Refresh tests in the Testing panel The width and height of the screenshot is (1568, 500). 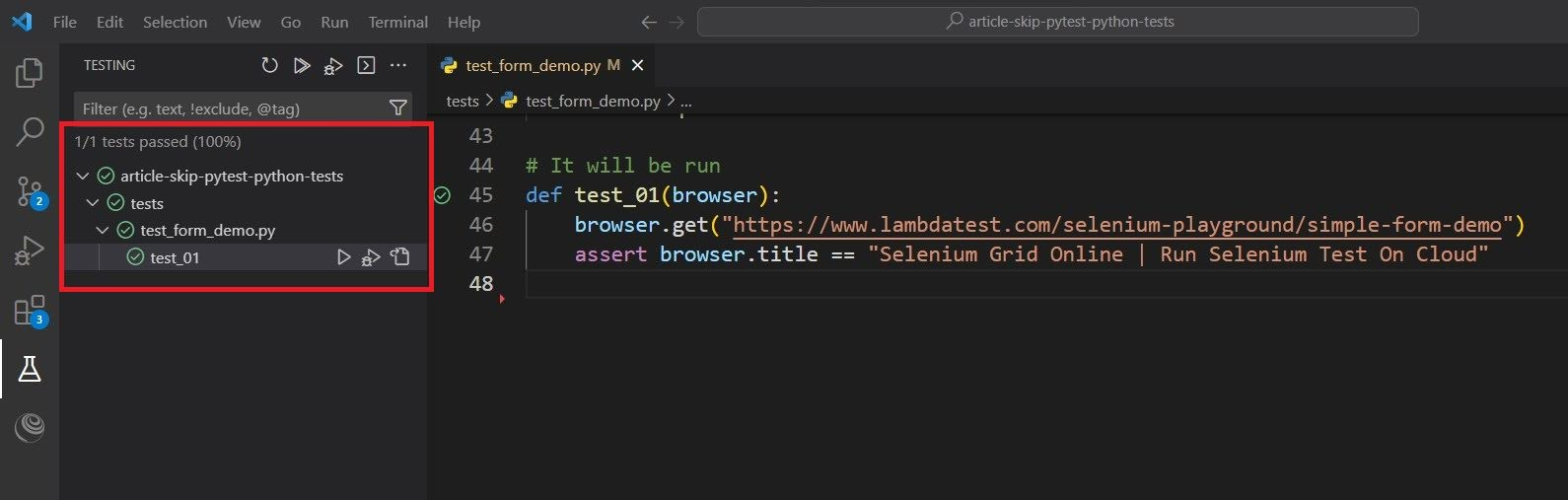(269, 65)
